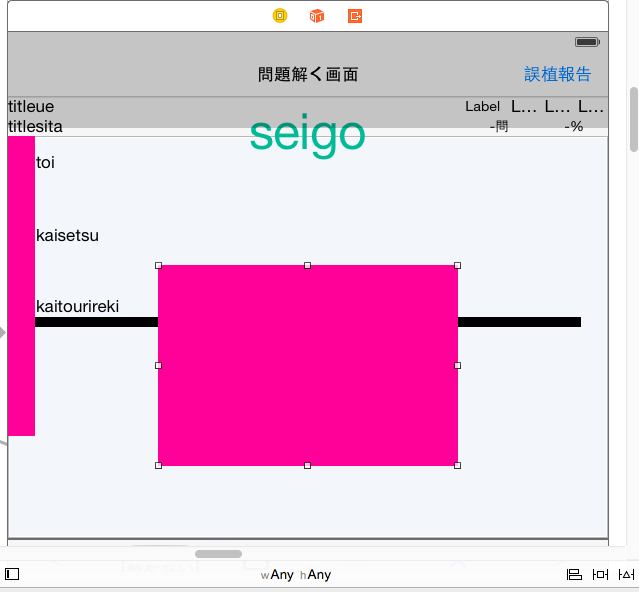The image size is (639, 592).
Task: Select the kaisetsu label
Action: (x=67, y=235)
